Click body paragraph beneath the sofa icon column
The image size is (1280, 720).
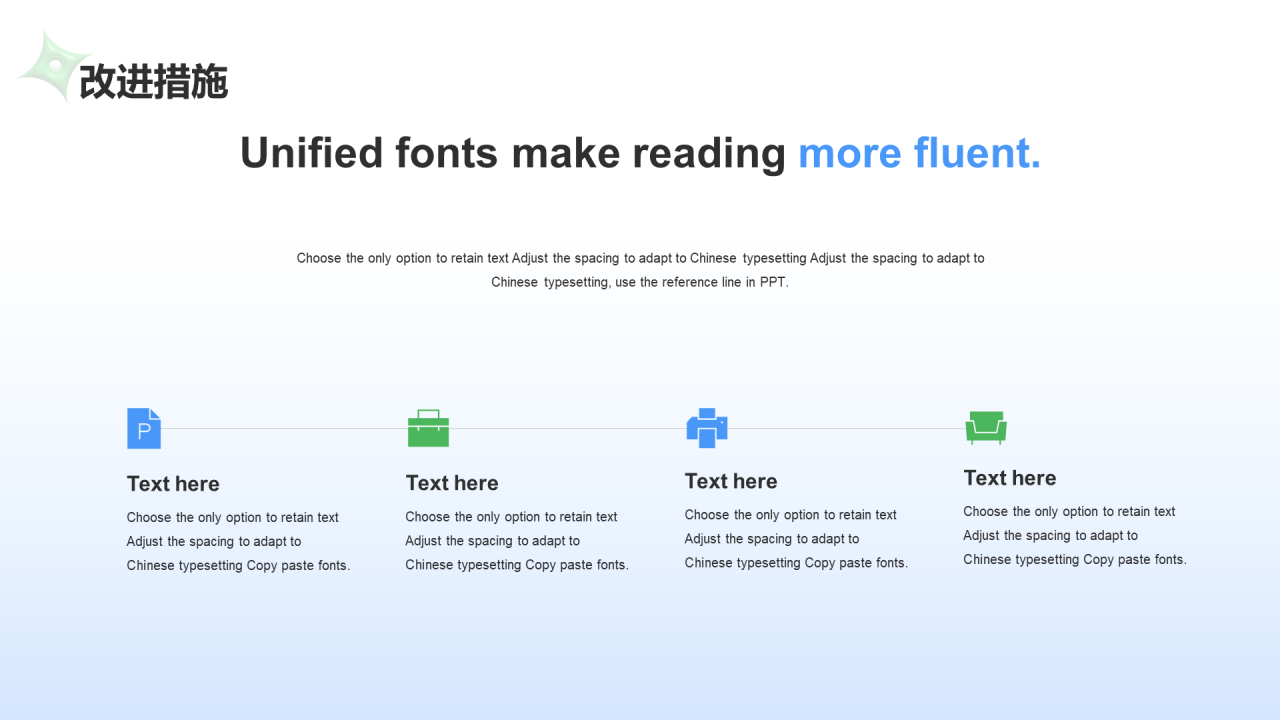pos(1075,536)
